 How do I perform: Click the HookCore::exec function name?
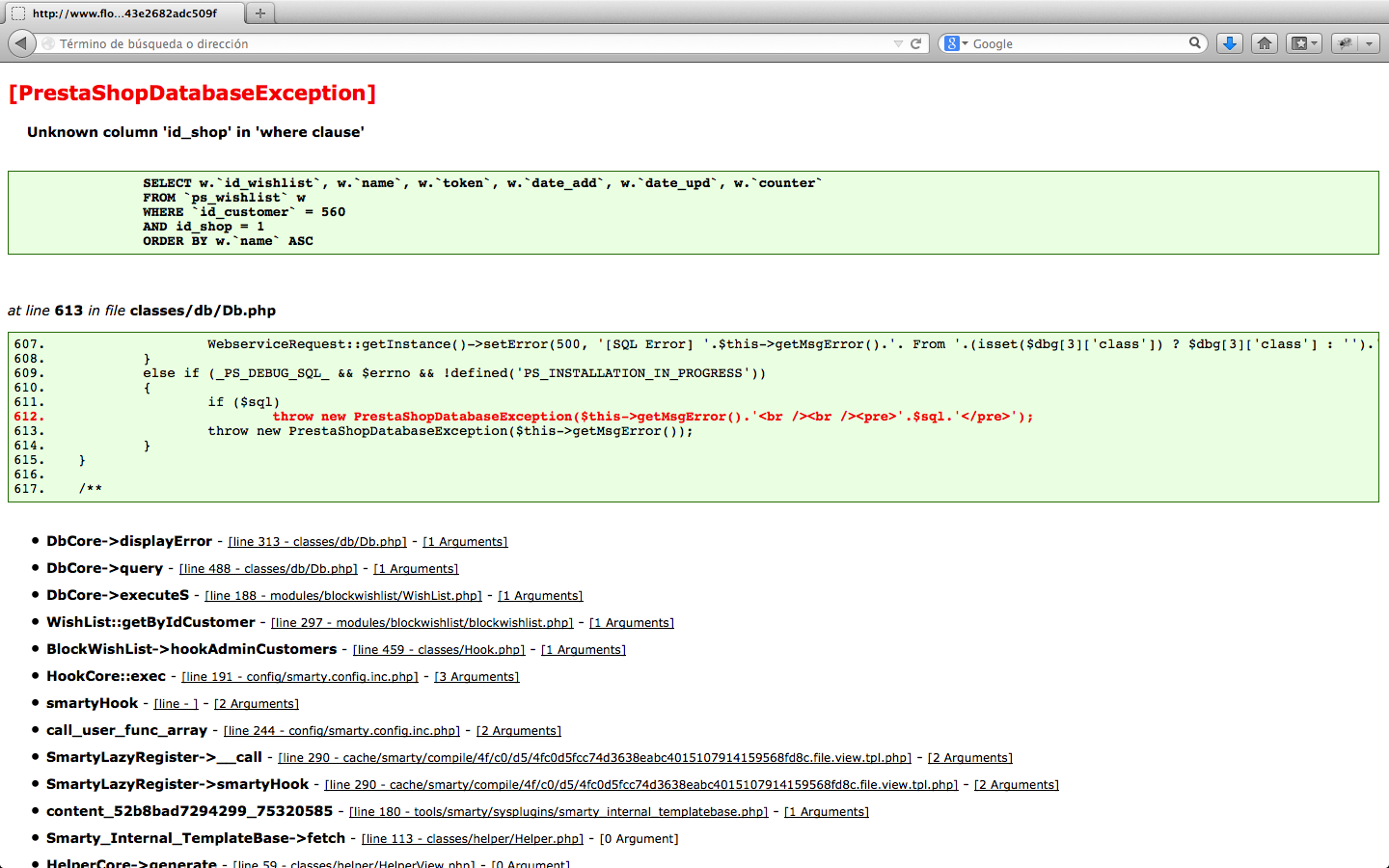tap(106, 676)
